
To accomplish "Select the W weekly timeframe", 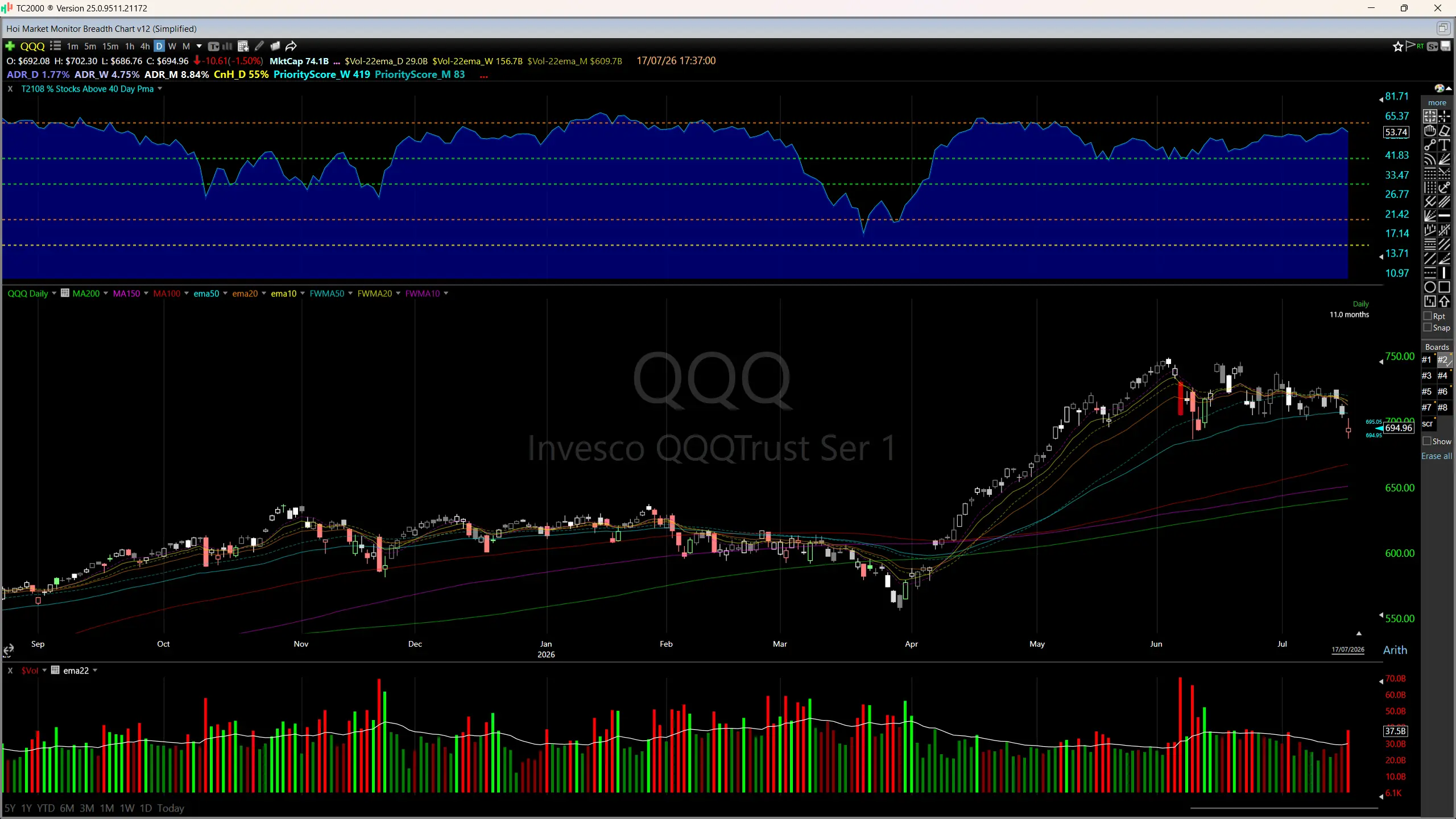I will click(x=172, y=47).
